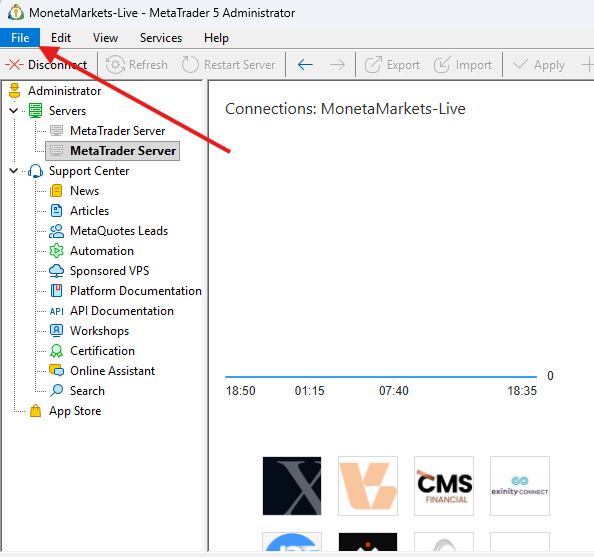Click the yellow News icon
Viewport: 594px width, 557px height.
[x=56, y=191]
